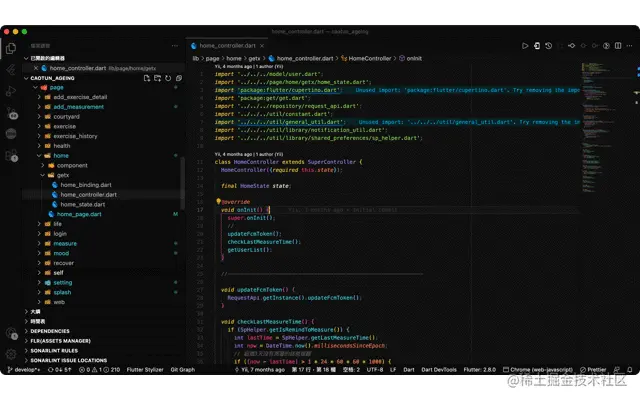640x400 pixels.
Task: Click the Flutter: 2.8.0 version in status bar
Action: coord(479,369)
